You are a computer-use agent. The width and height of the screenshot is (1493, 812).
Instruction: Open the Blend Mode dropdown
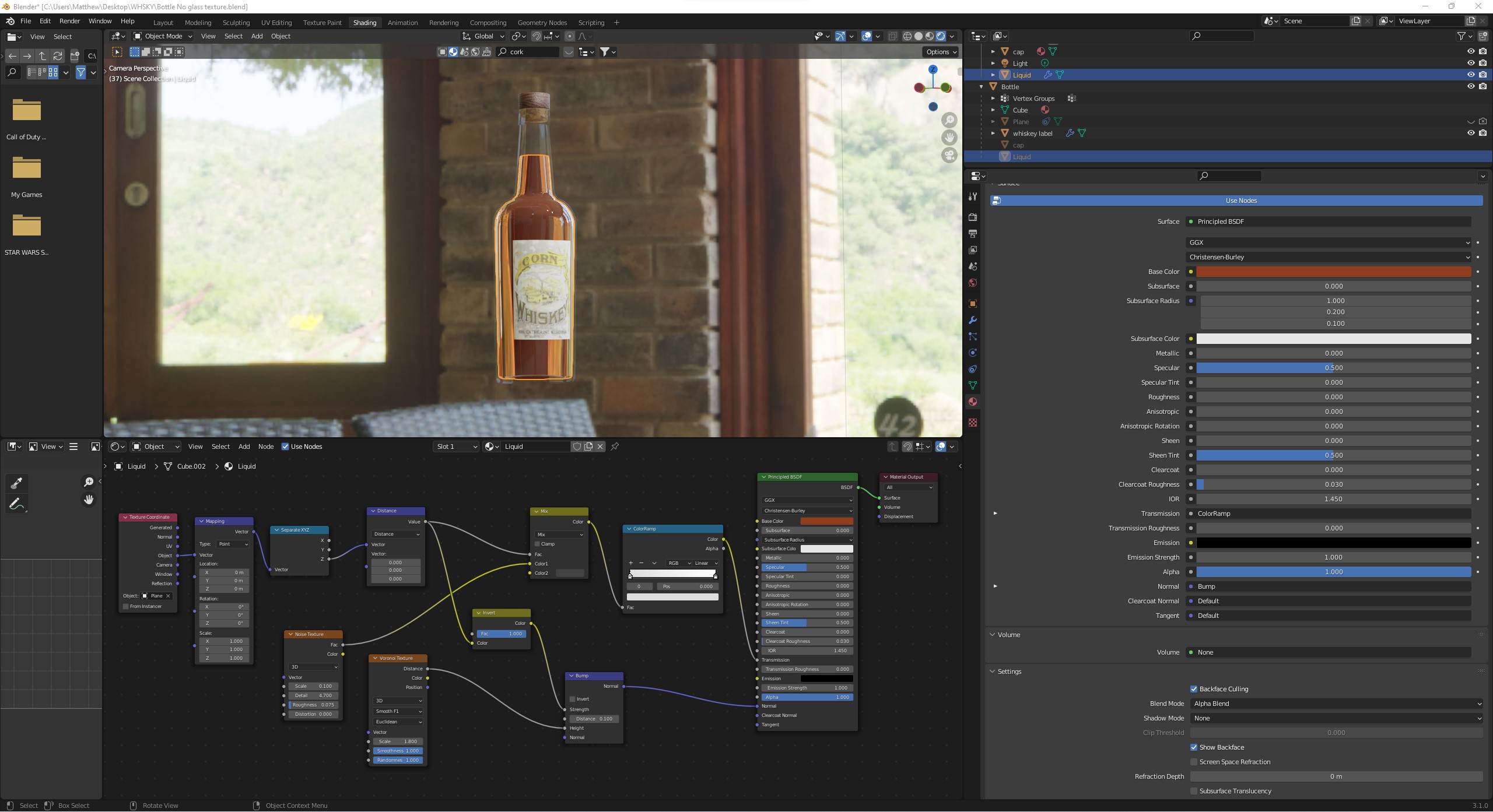click(1336, 704)
